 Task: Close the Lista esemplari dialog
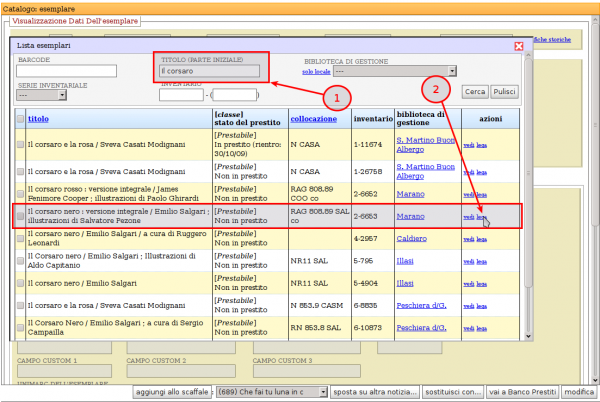[518, 46]
